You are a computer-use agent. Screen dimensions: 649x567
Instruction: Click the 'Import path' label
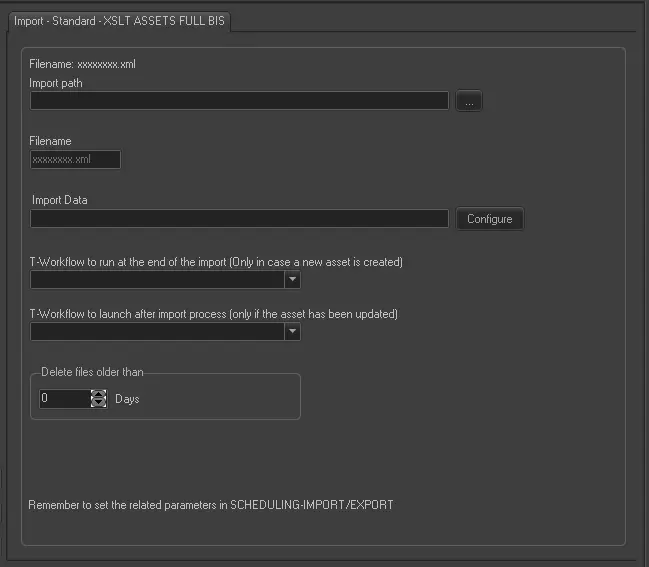(x=56, y=83)
